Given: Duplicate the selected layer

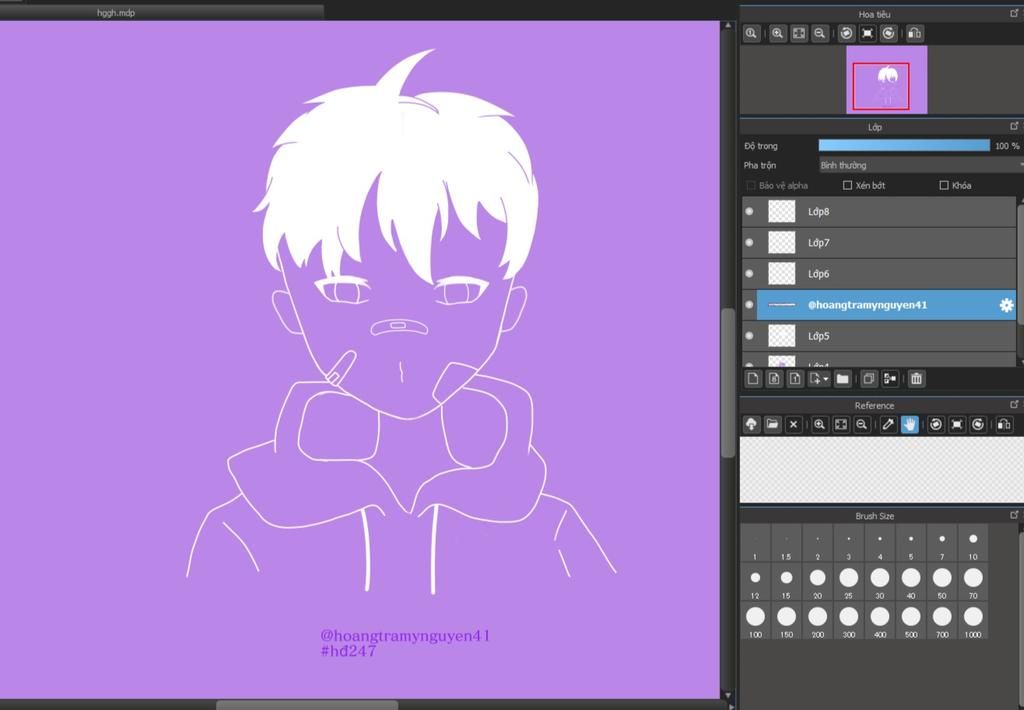Looking at the screenshot, I should point(869,379).
